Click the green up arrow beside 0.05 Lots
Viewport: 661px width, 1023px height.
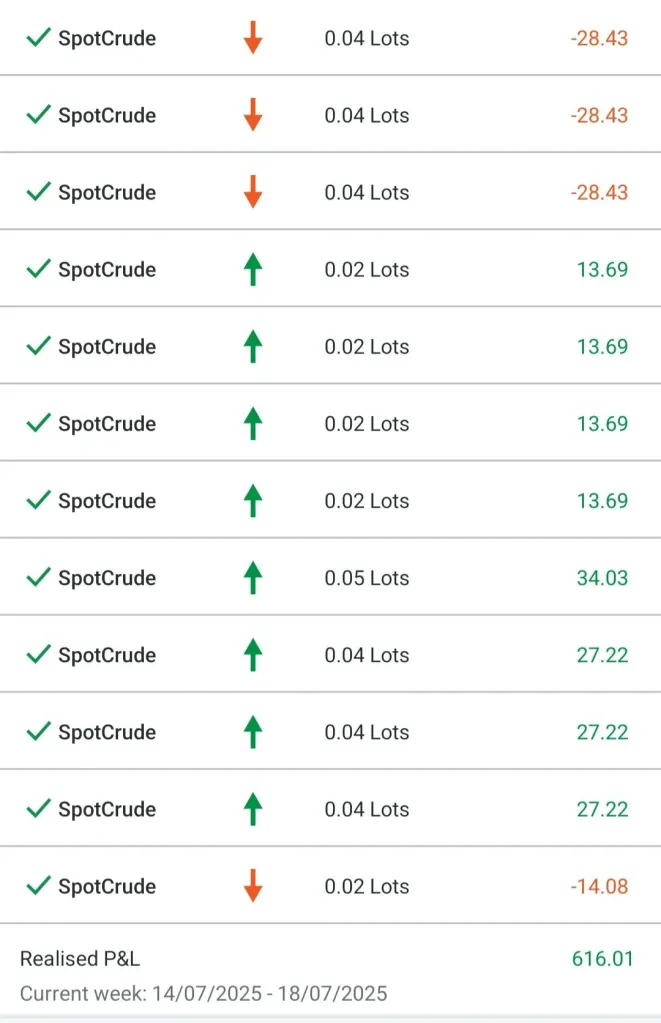click(x=253, y=577)
